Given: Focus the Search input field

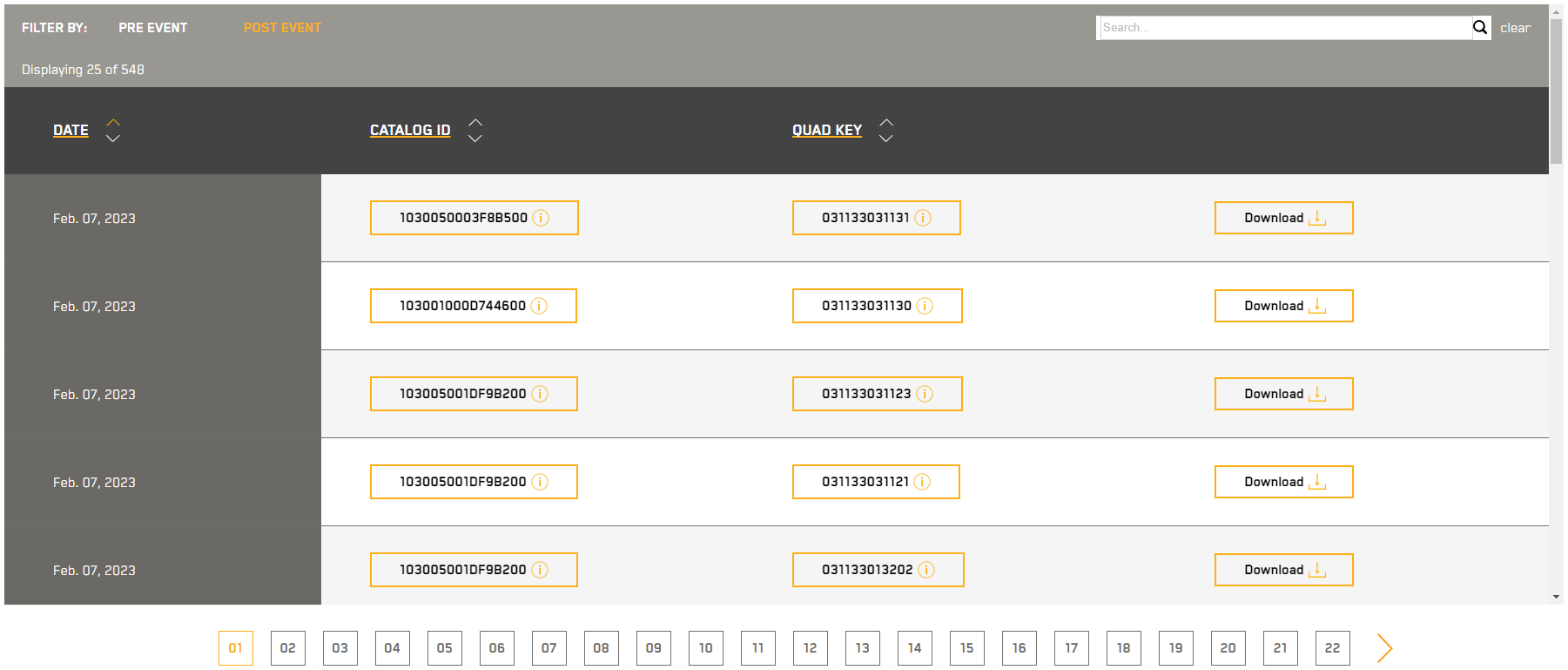Looking at the screenshot, I should 1283,28.
